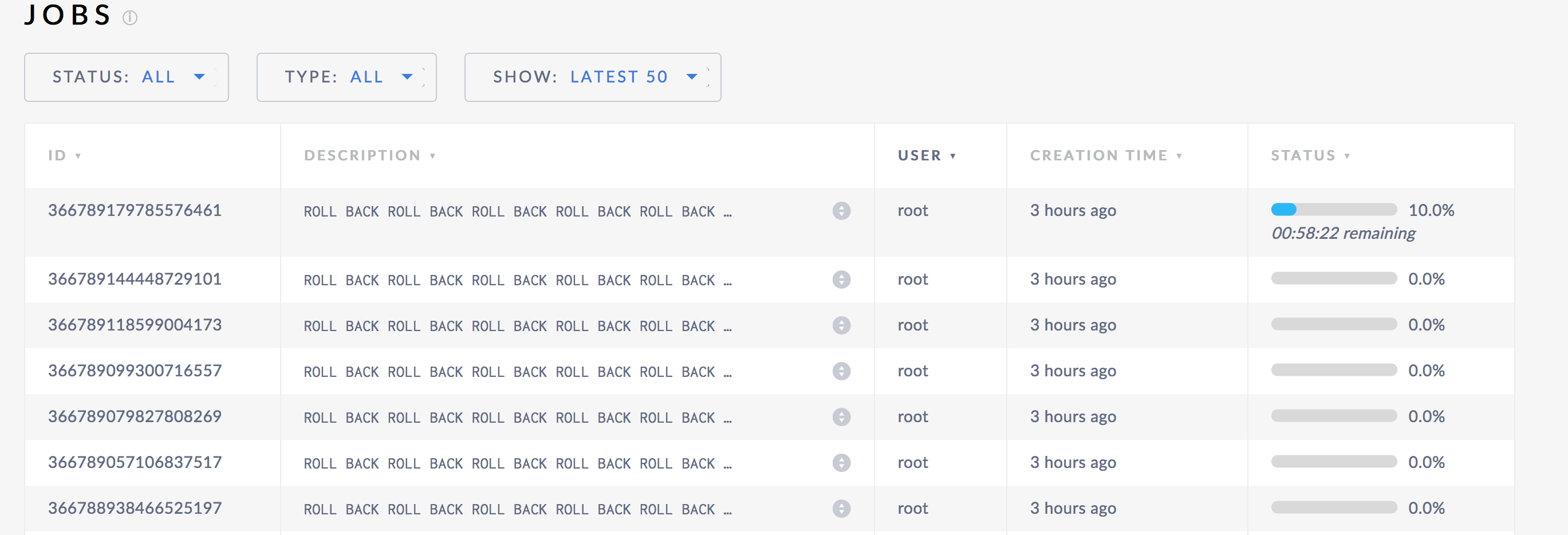Click job ID 366789118599004173
This screenshot has height=535, width=1568.
point(135,325)
